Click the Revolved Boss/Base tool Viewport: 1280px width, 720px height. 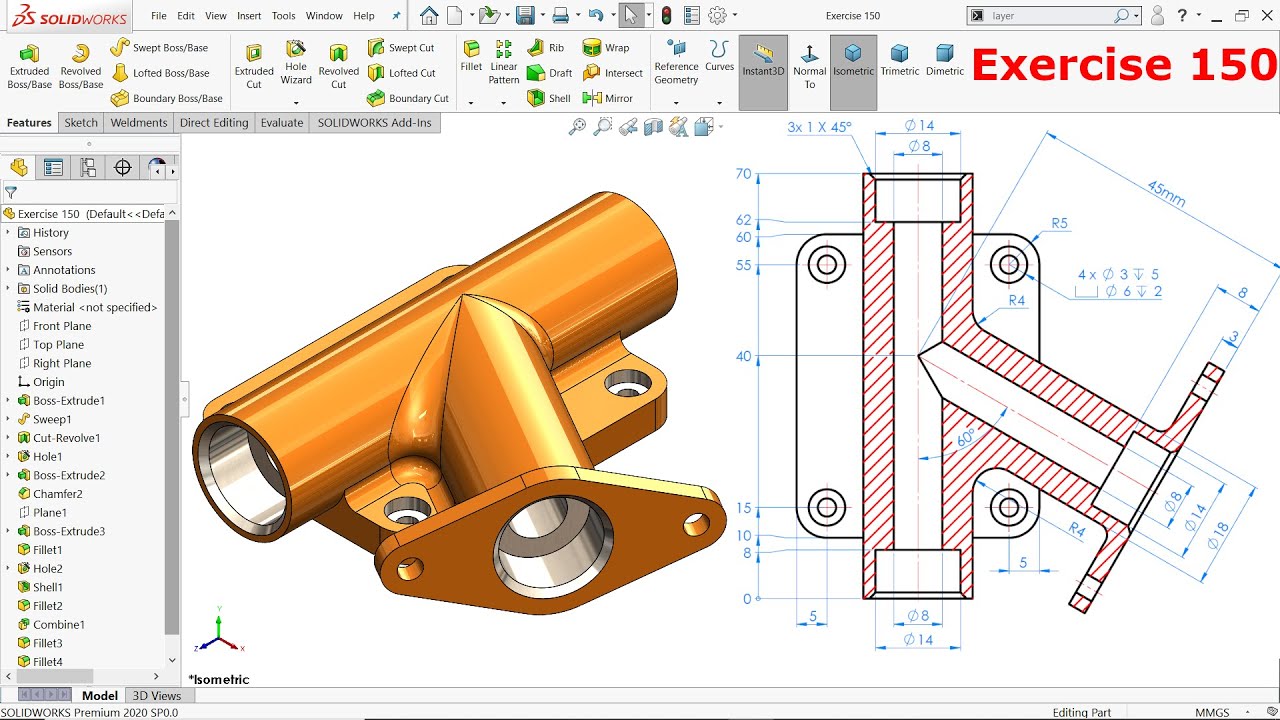click(x=80, y=66)
